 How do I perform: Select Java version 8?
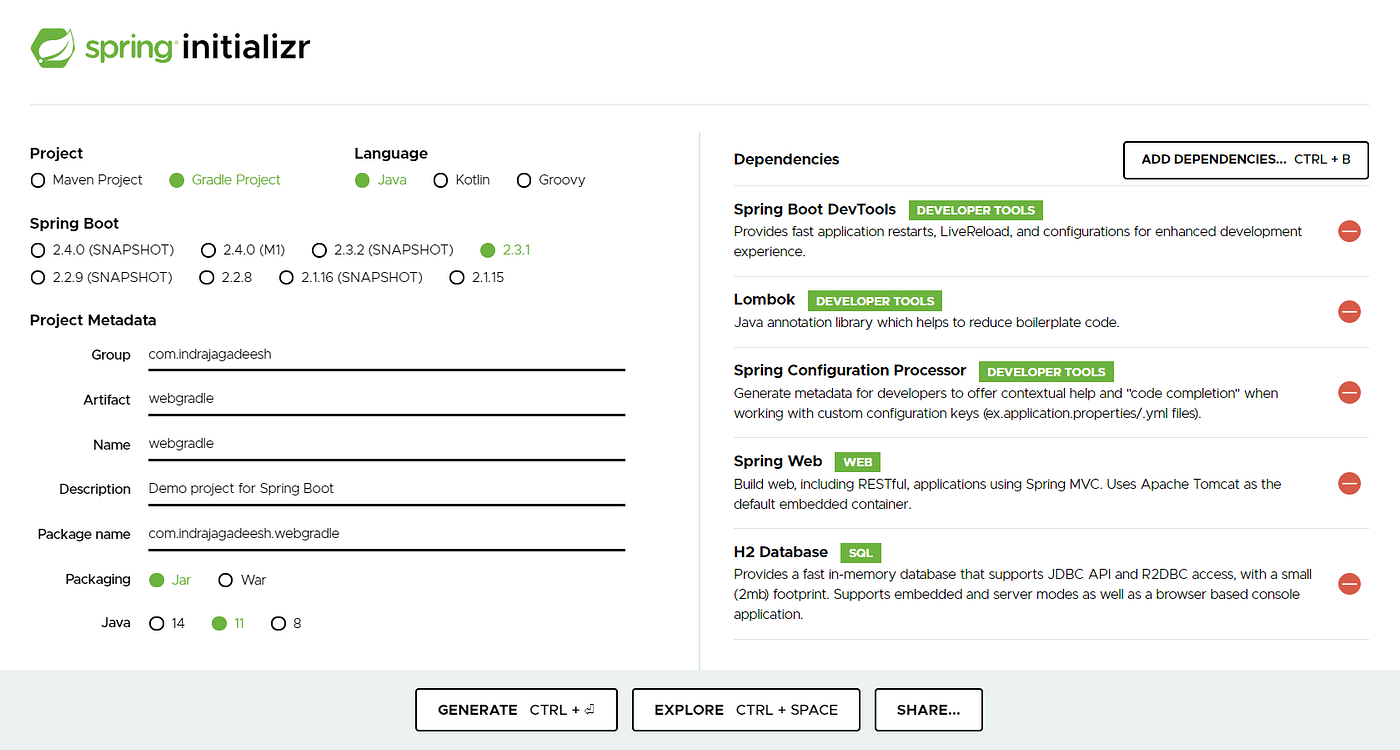[x=278, y=623]
